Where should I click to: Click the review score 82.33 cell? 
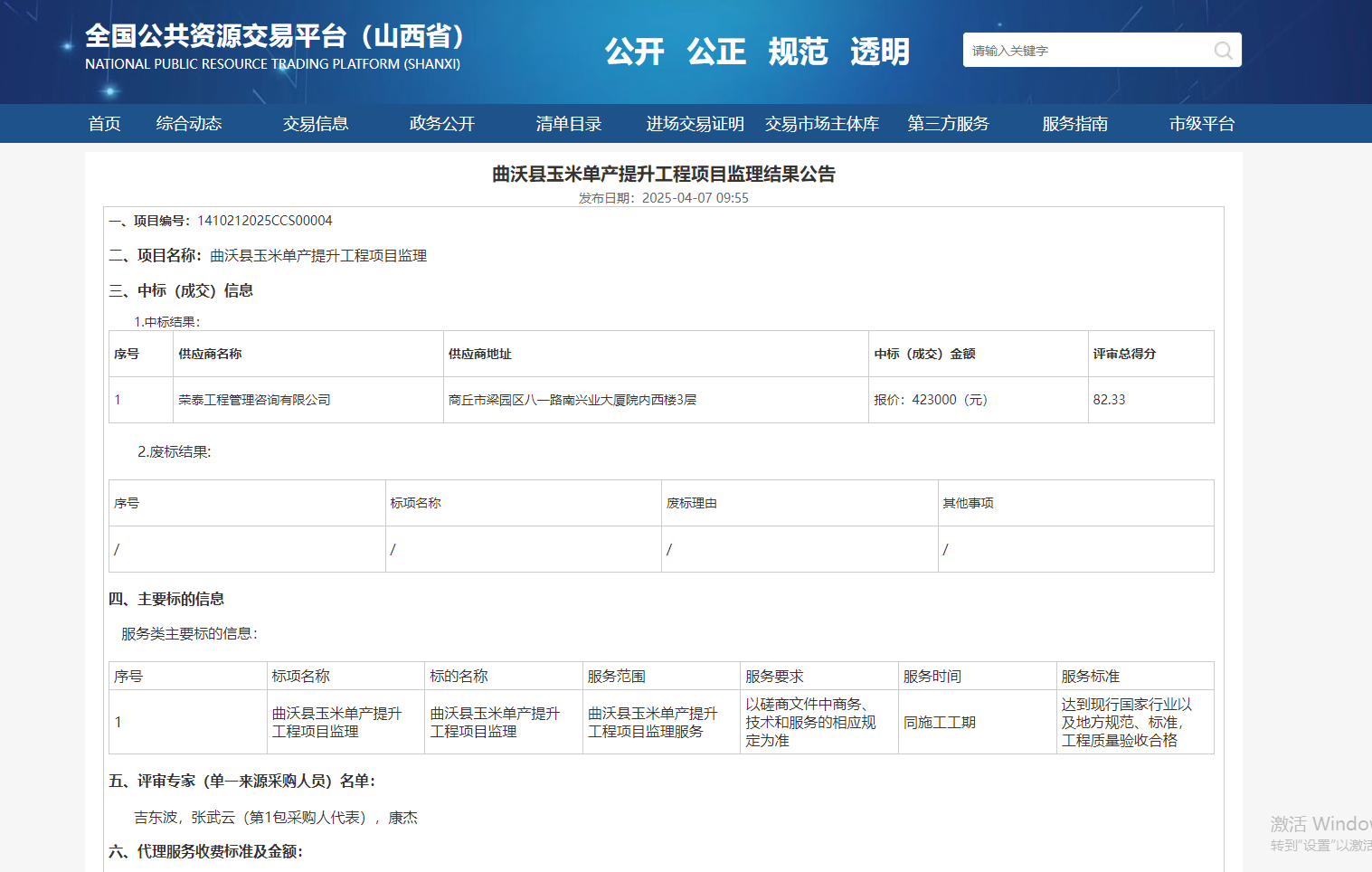[x=1109, y=400]
